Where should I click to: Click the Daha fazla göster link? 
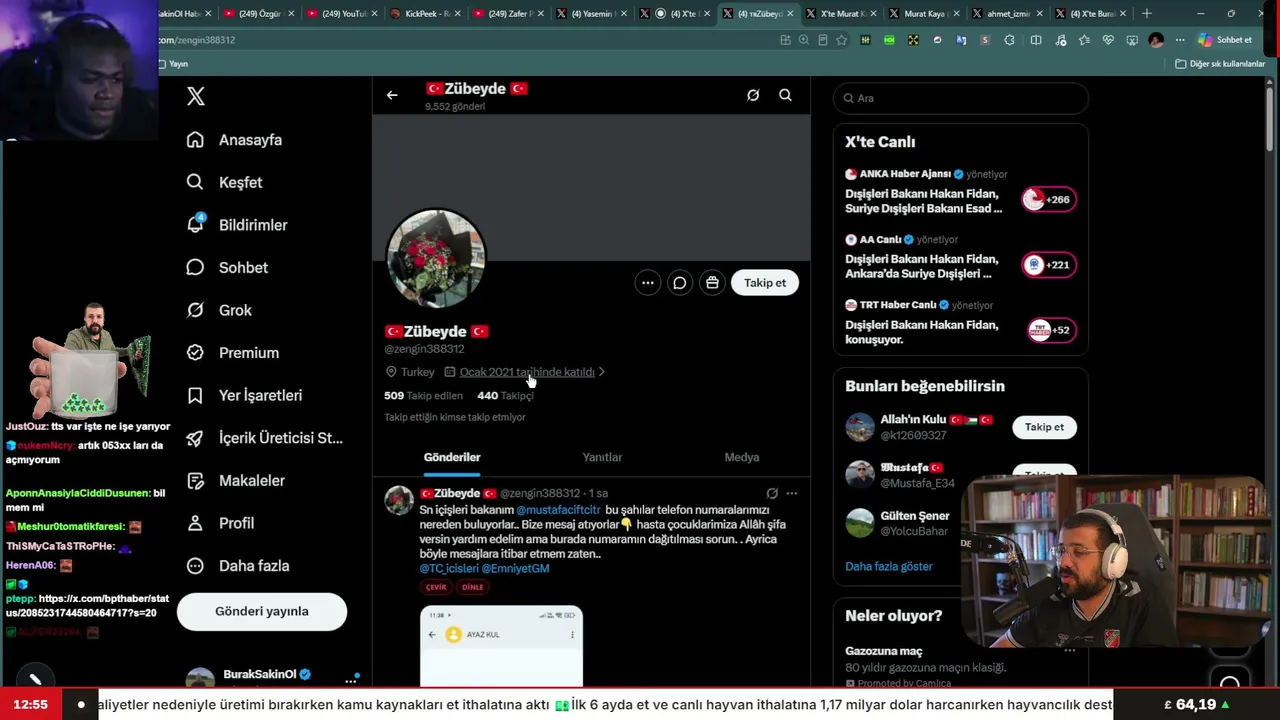pos(889,566)
